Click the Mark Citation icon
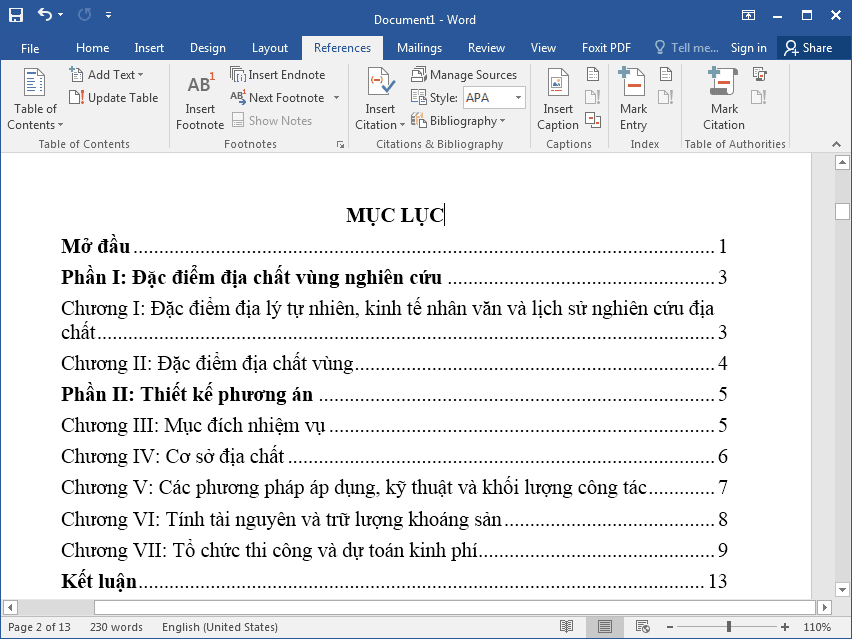 (723, 98)
